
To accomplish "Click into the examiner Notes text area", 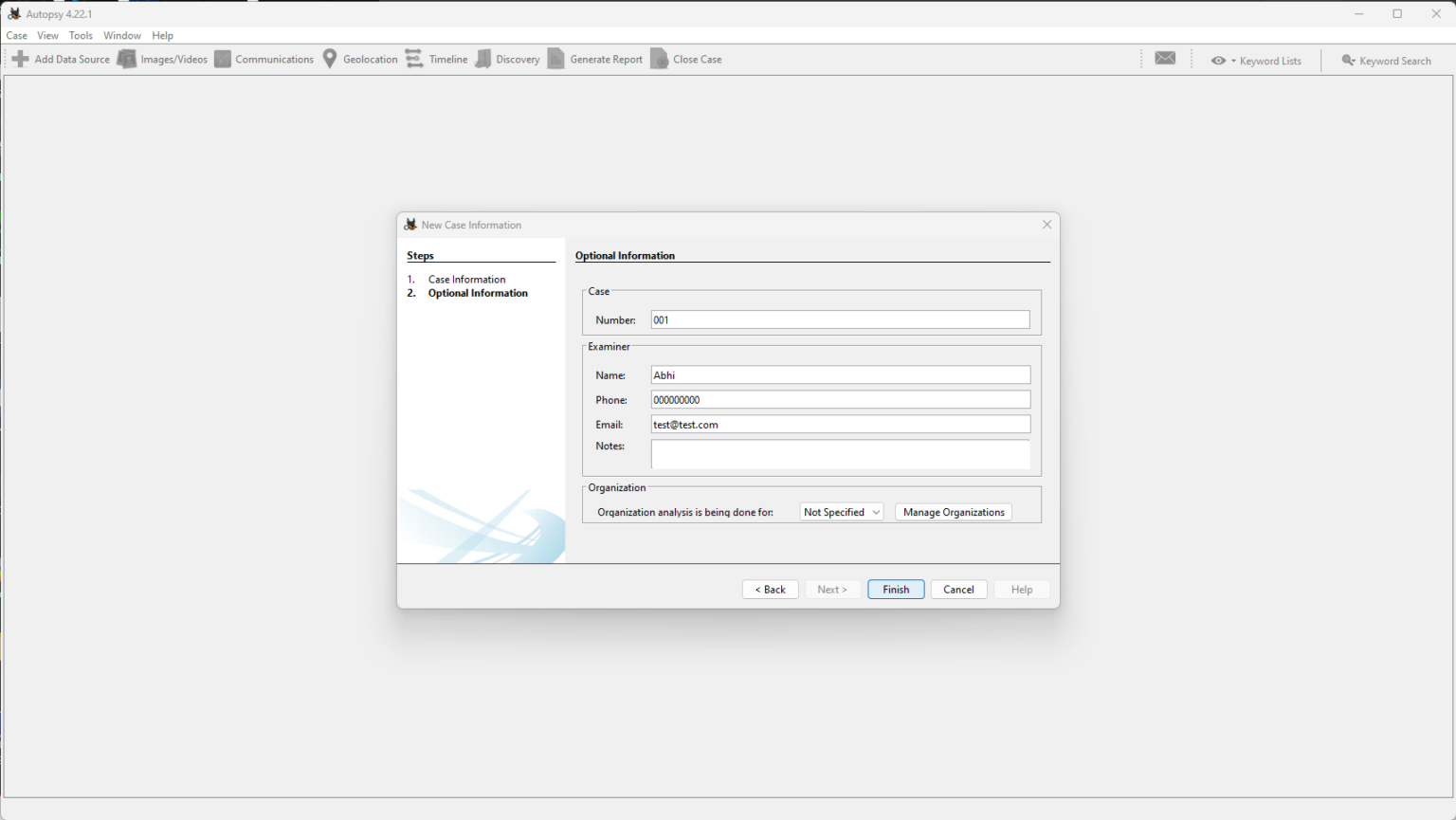I will click(x=840, y=454).
